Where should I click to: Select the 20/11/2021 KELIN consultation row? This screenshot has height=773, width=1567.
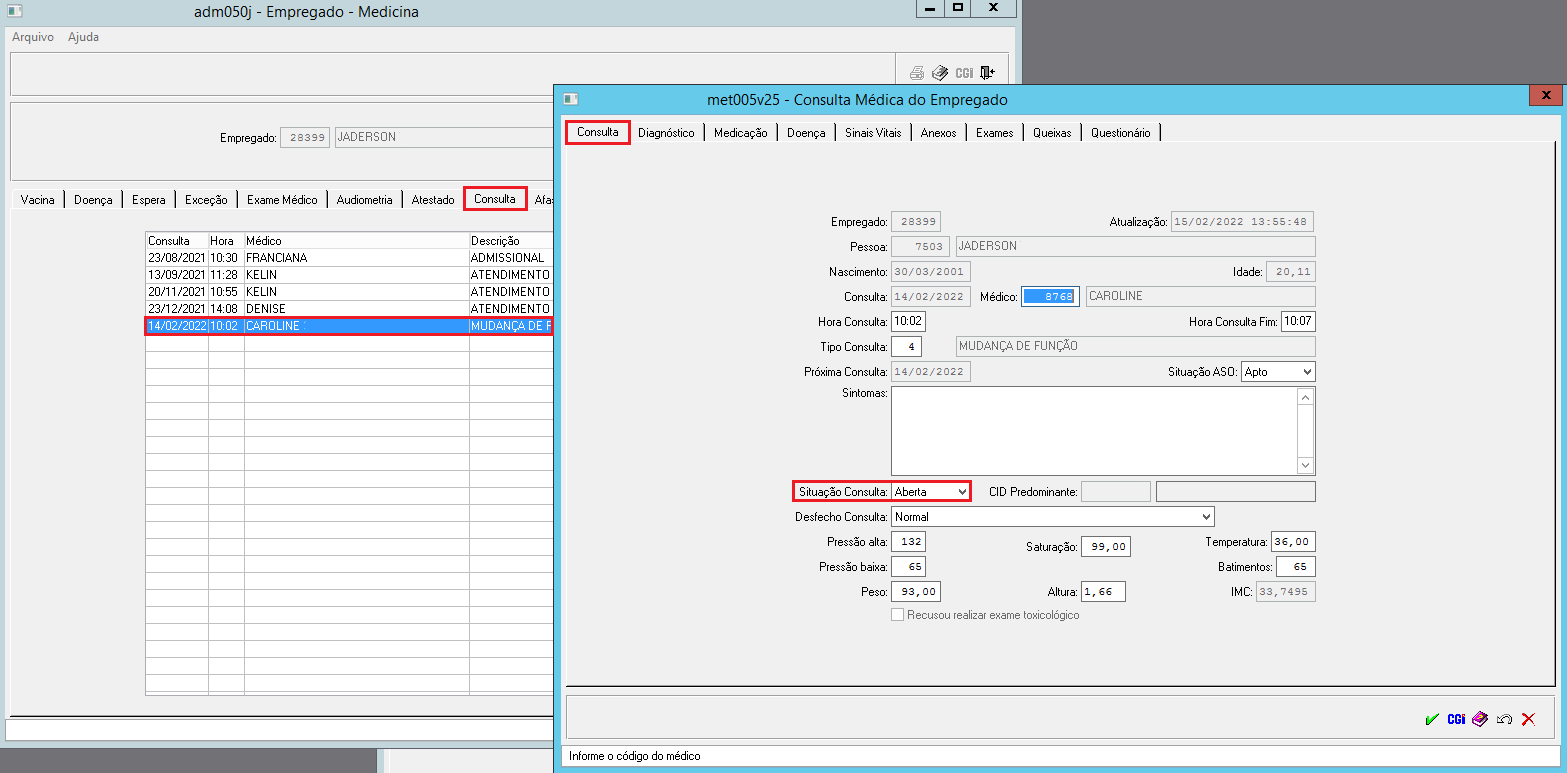point(349,291)
